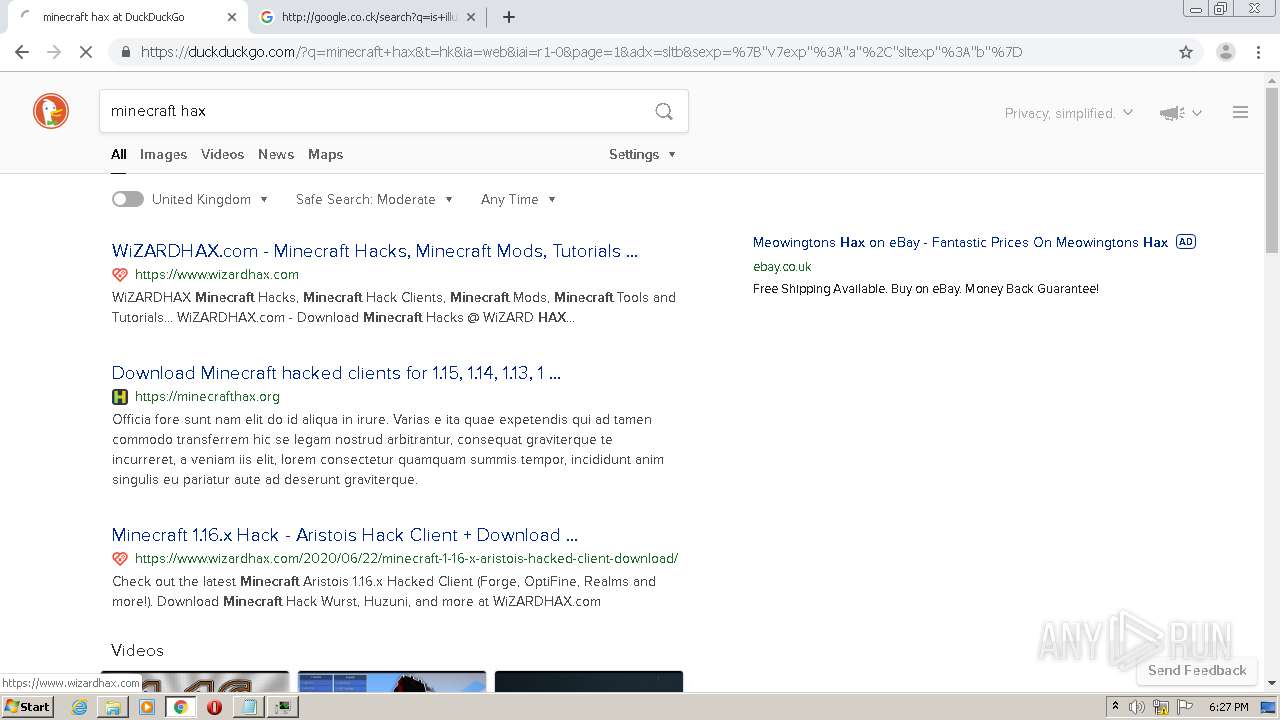The height and width of the screenshot is (720, 1280).
Task: Expand the Privacy, simplified dropdown
Action: pos(1069,113)
